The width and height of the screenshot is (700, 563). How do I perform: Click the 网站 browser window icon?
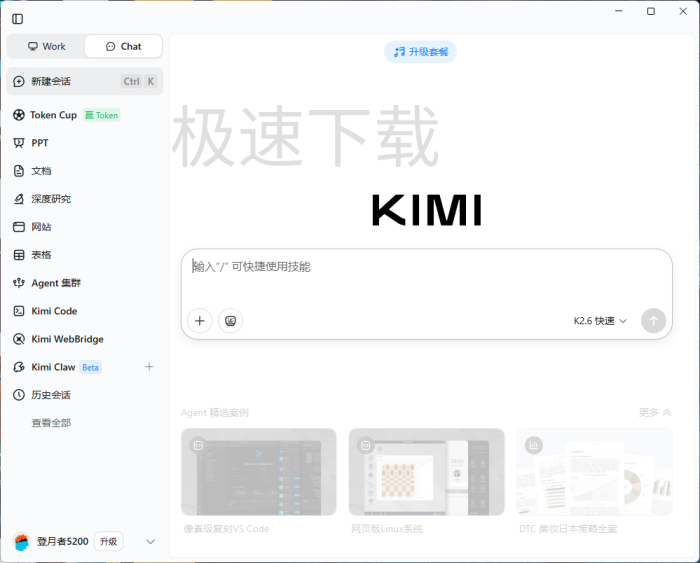tap(19, 227)
